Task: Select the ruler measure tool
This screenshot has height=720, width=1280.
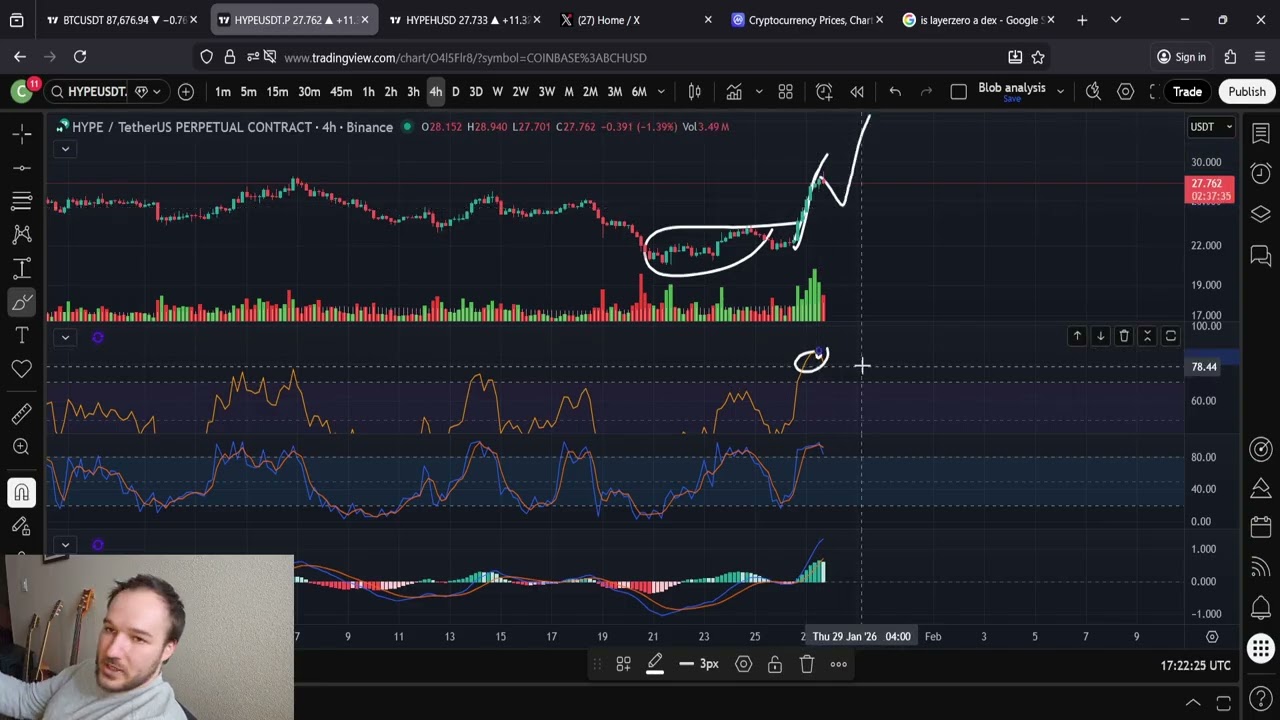Action: [x=22, y=413]
